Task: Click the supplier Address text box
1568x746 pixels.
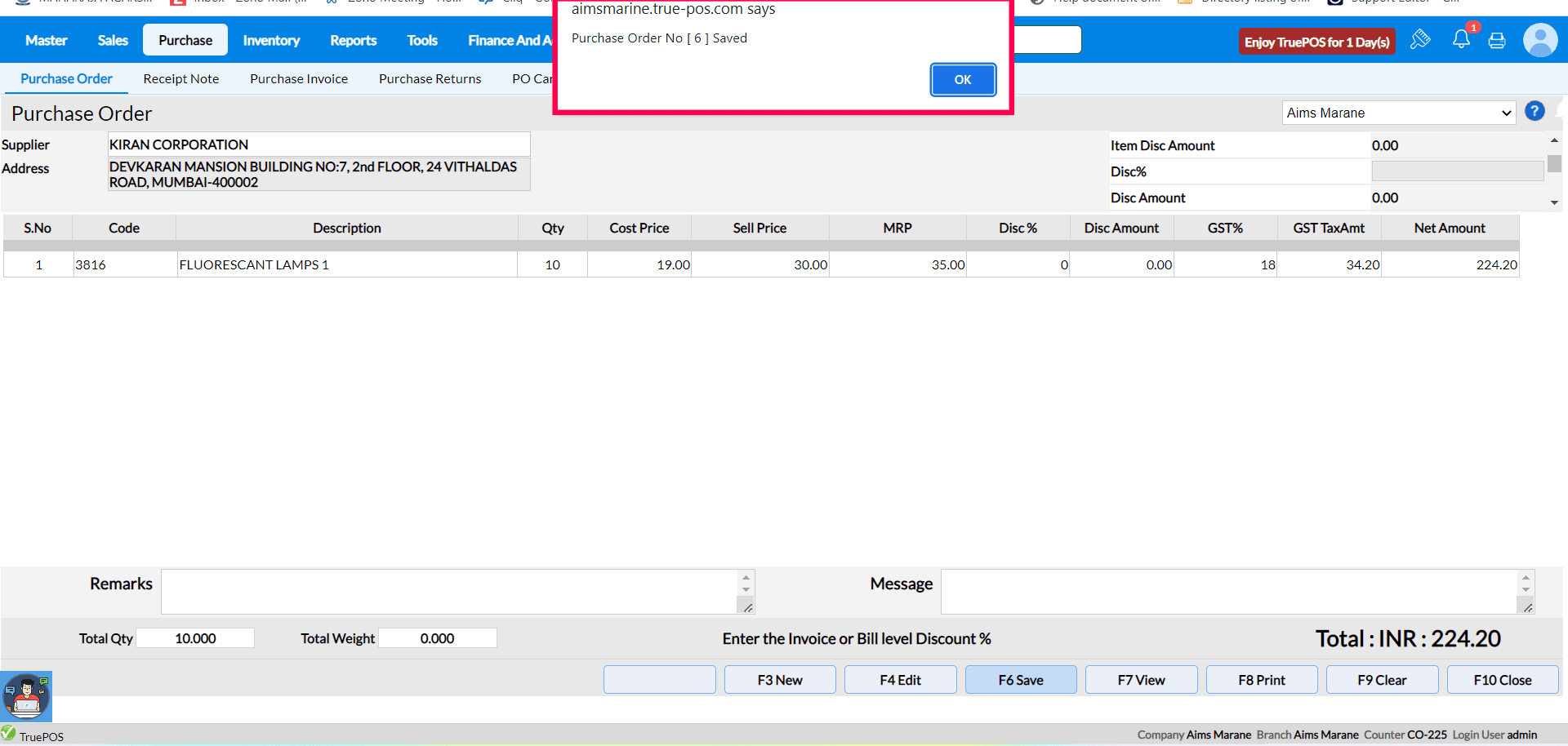Action: [x=319, y=174]
